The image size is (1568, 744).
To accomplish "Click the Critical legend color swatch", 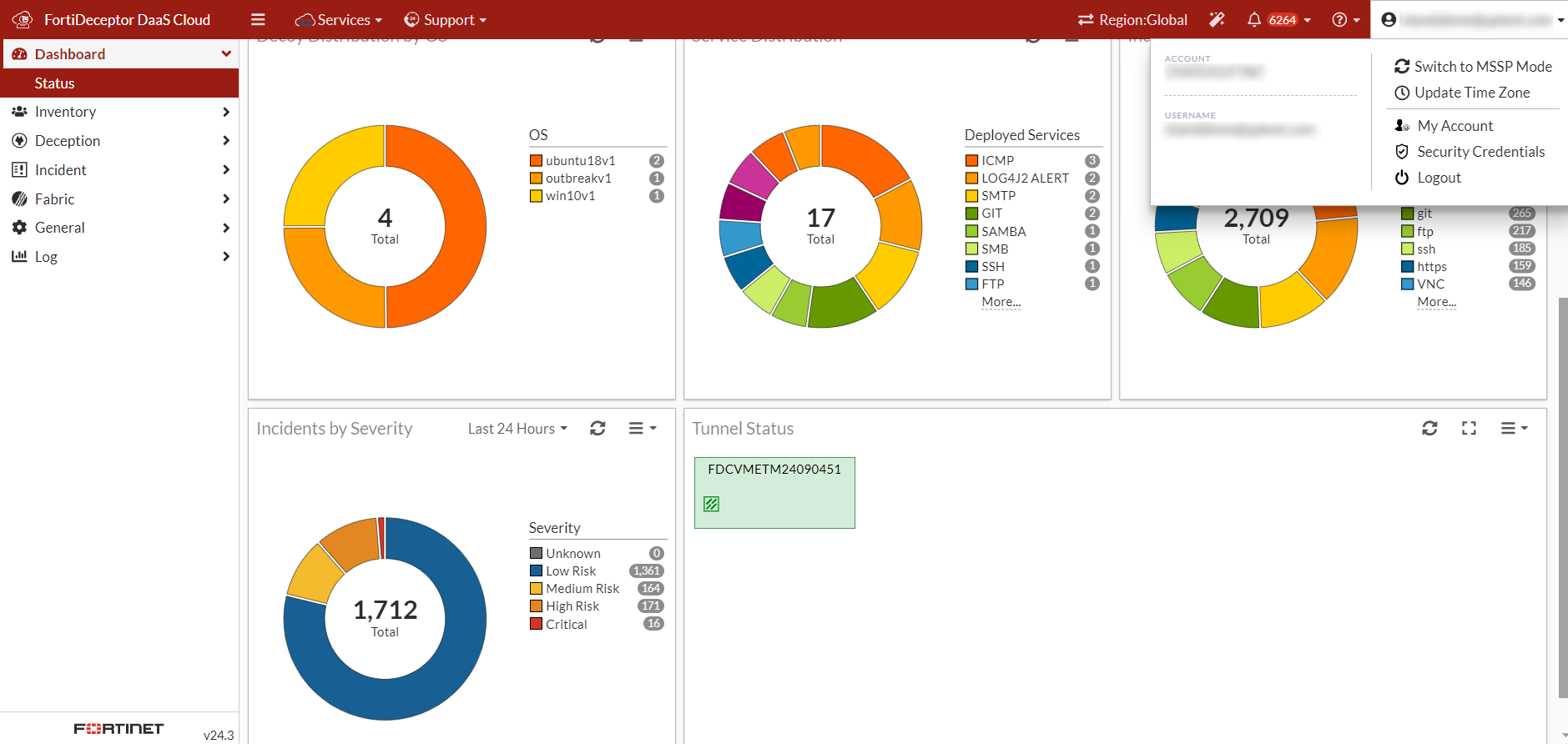I will click(537, 624).
